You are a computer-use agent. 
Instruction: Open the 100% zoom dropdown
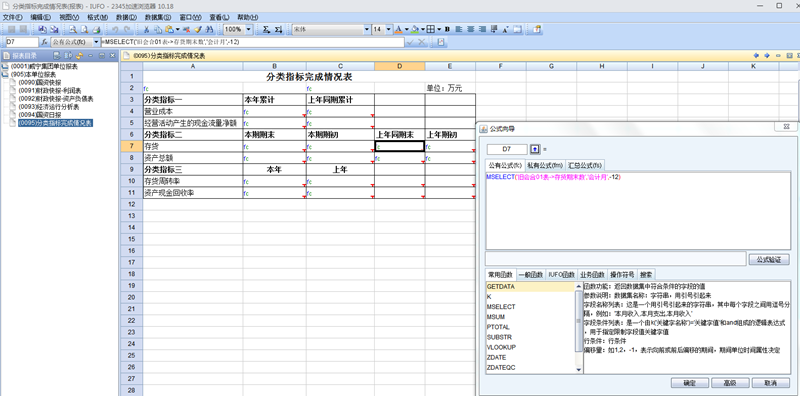tap(248, 30)
